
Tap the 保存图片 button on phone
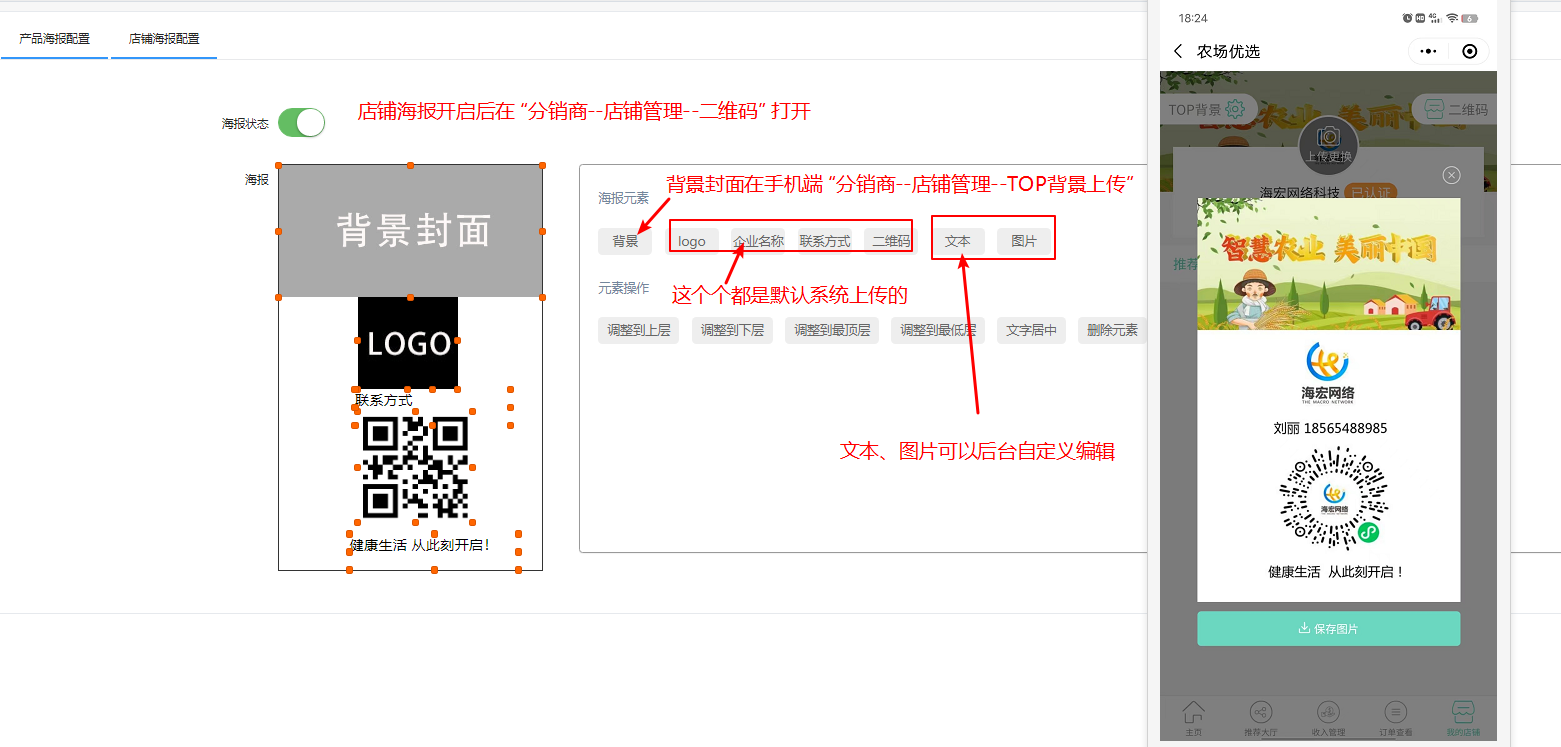[1328, 629]
